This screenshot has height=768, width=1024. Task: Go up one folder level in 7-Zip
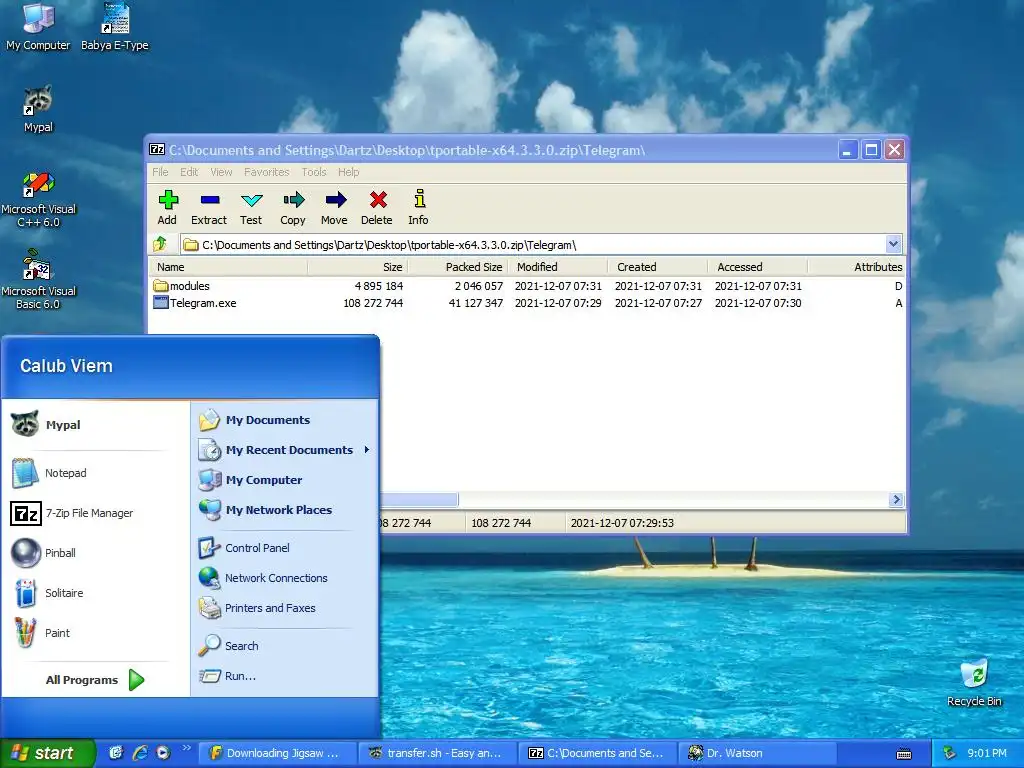click(161, 244)
